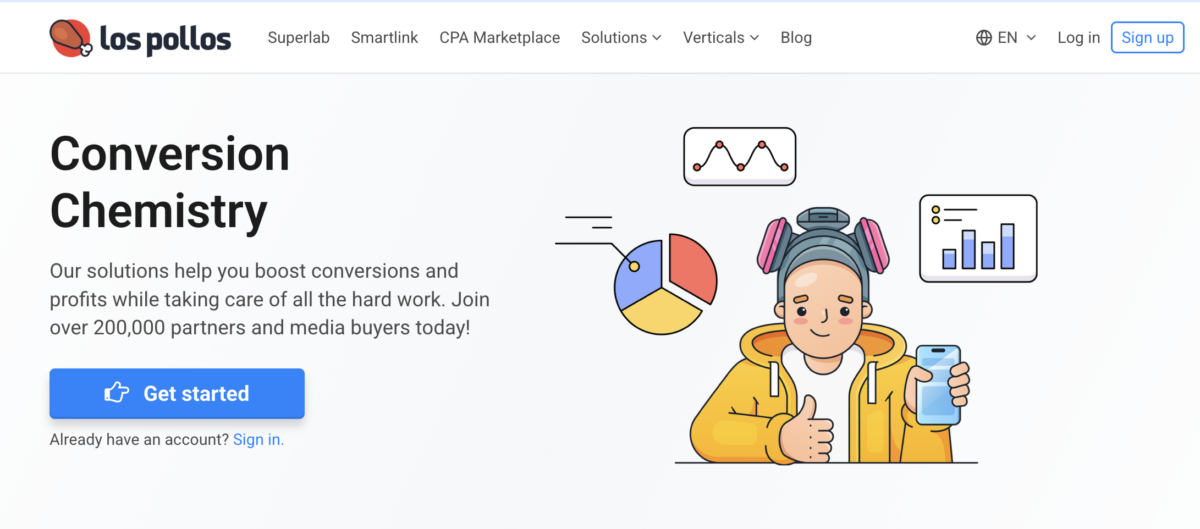The width and height of the screenshot is (1200, 529).
Task: Click the pie chart illustration
Action: 664,285
